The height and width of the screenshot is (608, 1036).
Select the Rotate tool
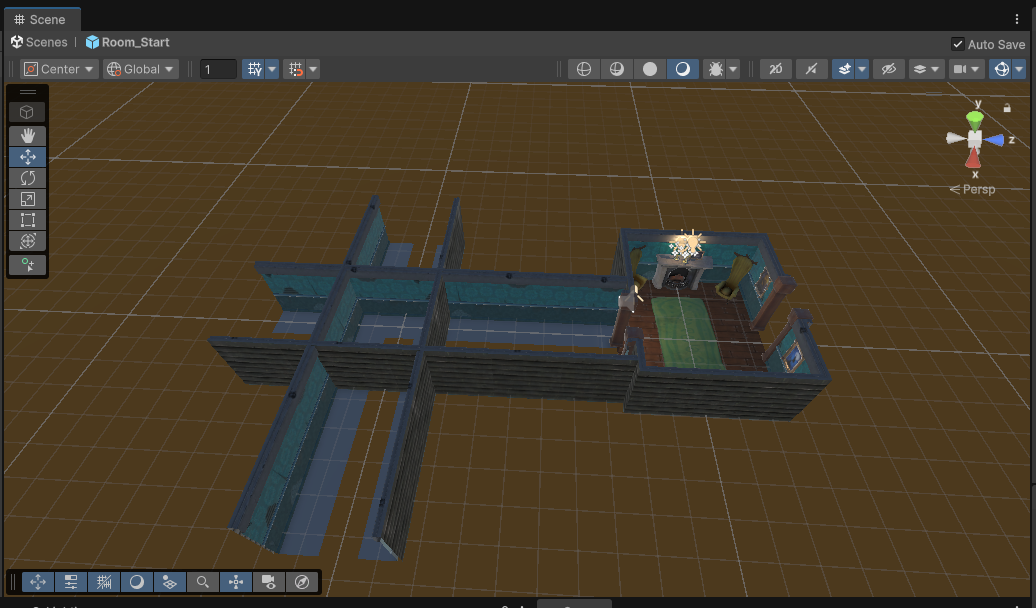click(27, 178)
